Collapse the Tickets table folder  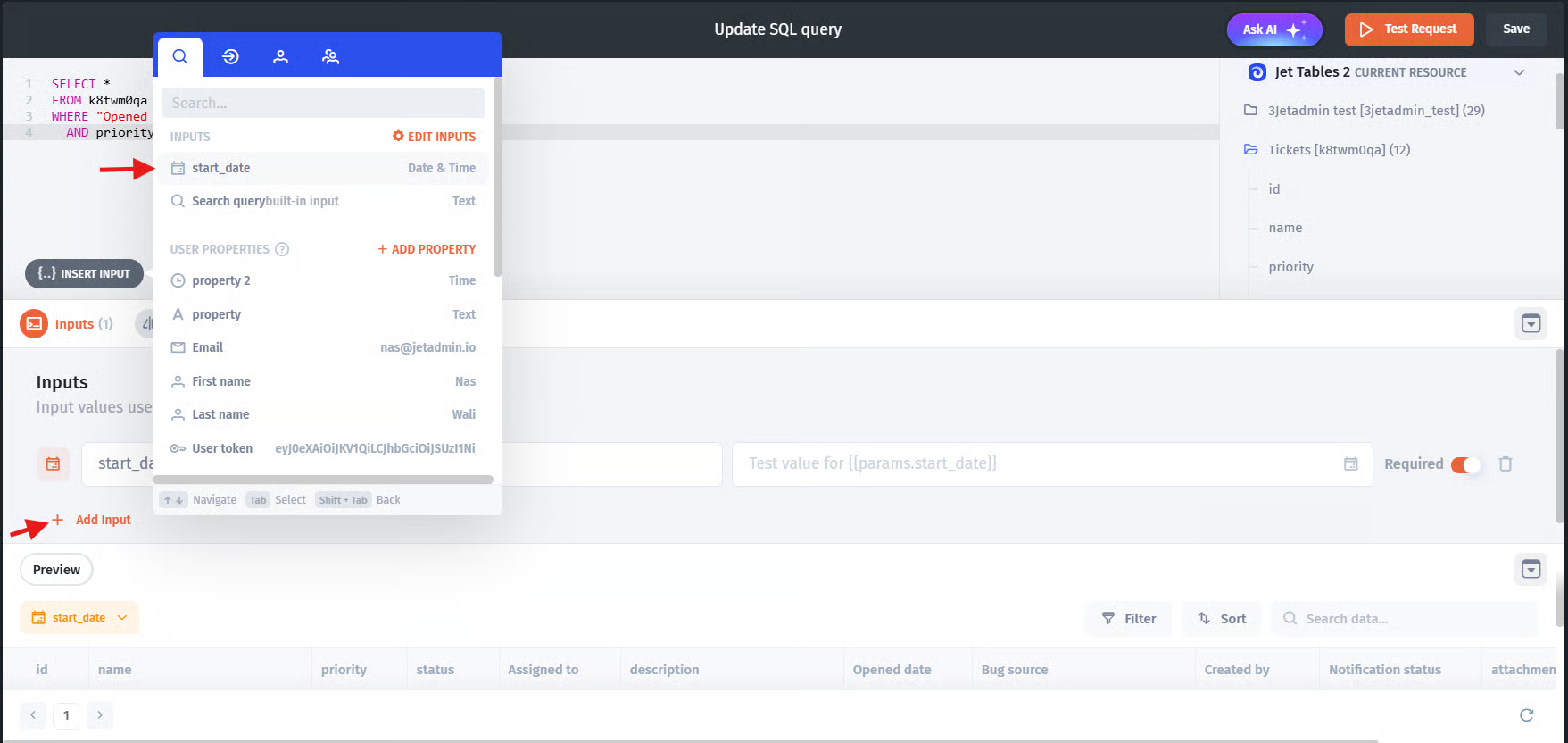[x=1251, y=150]
